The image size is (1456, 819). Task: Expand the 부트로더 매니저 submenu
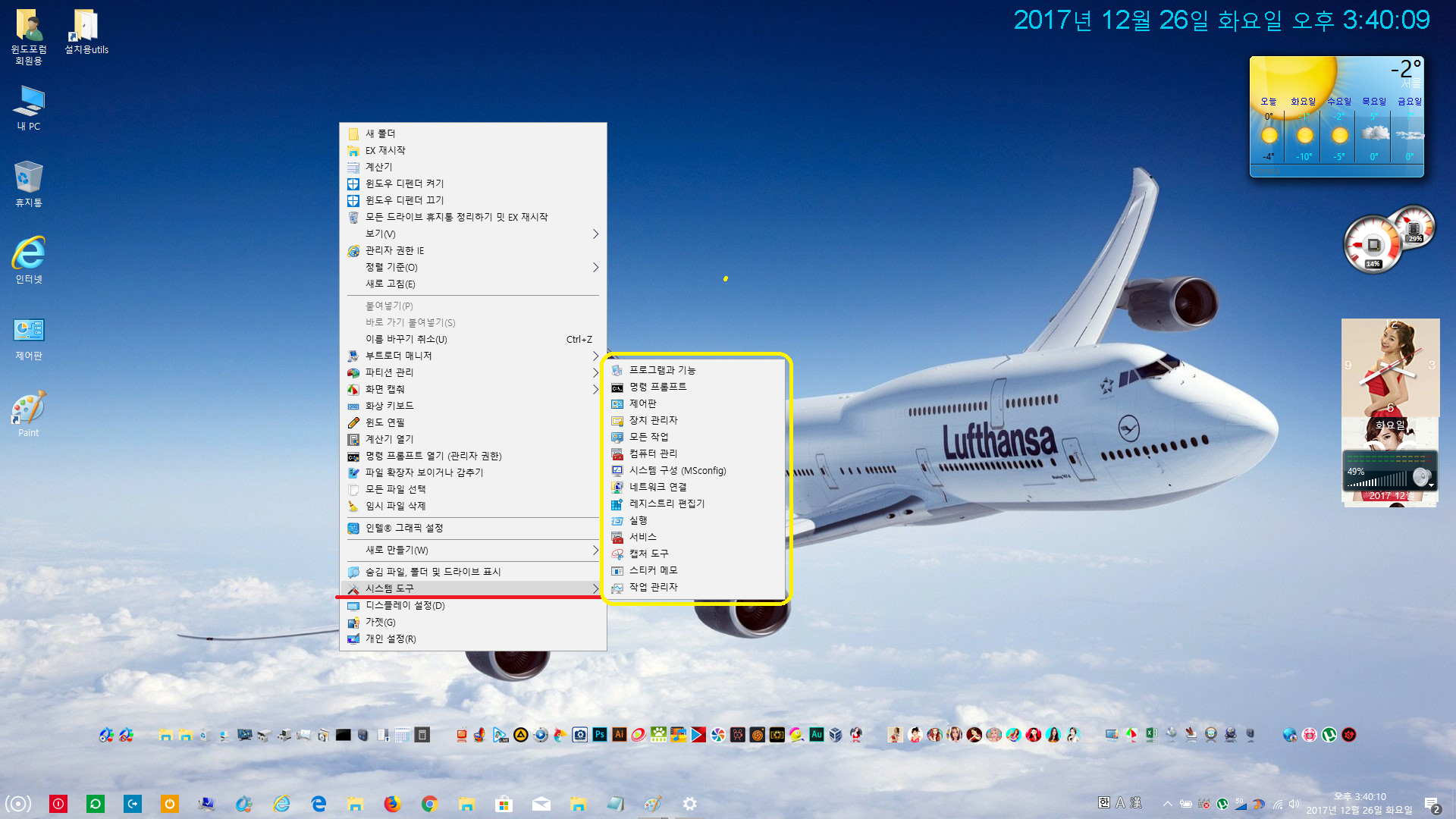[473, 356]
